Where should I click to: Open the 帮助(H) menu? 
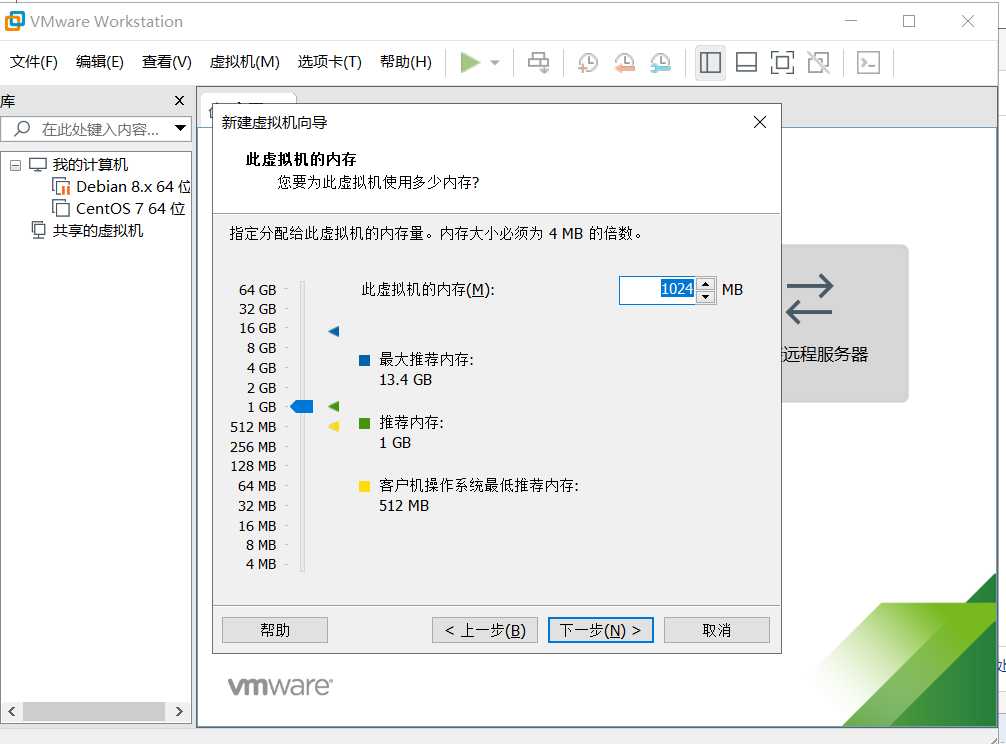[x=405, y=62]
